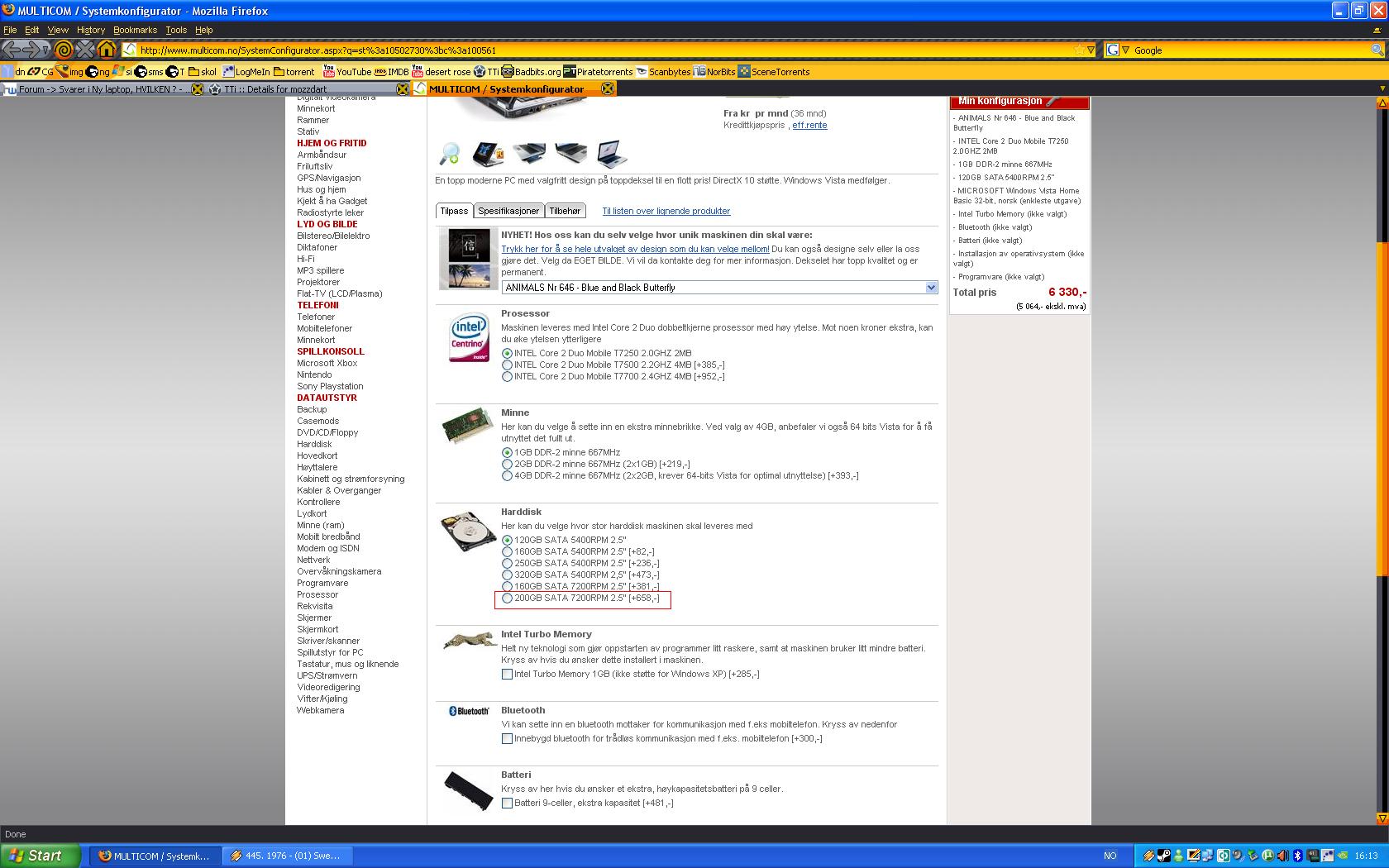Open the volume speaker tray icon
This screenshot has height=868, width=1389.
click(1282, 856)
